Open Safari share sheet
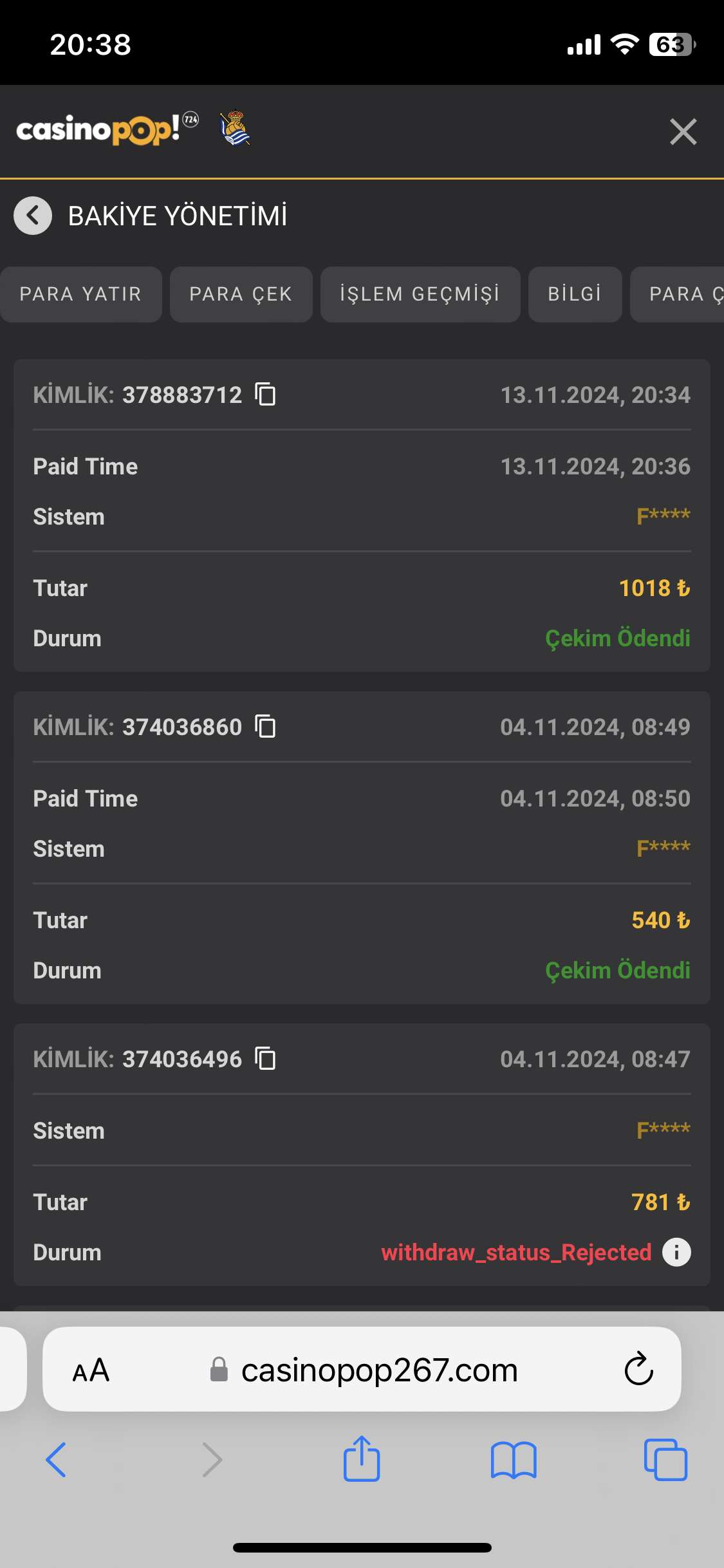 click(362, 1459)
